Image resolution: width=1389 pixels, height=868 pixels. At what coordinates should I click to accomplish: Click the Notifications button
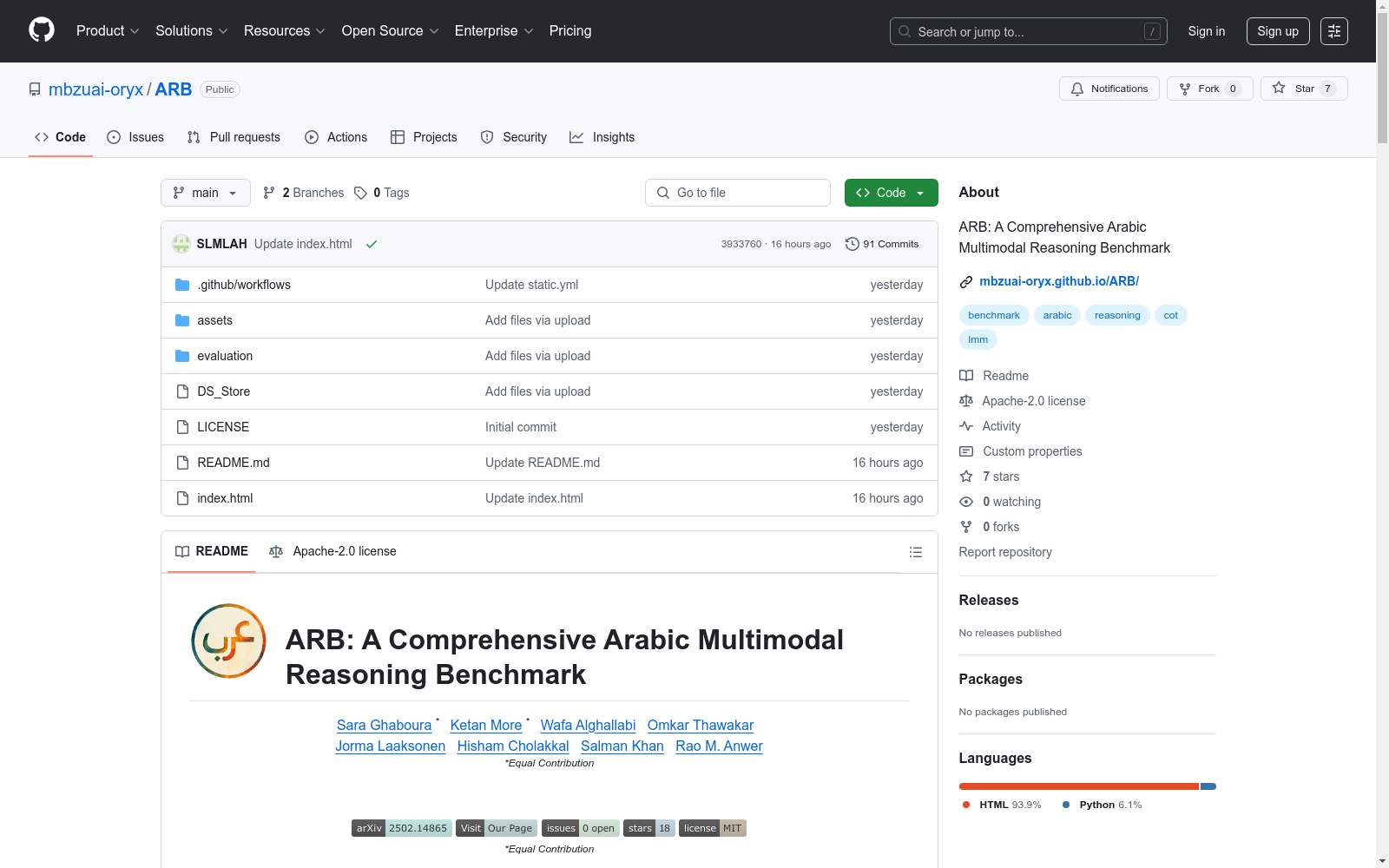pos(1109,89)
